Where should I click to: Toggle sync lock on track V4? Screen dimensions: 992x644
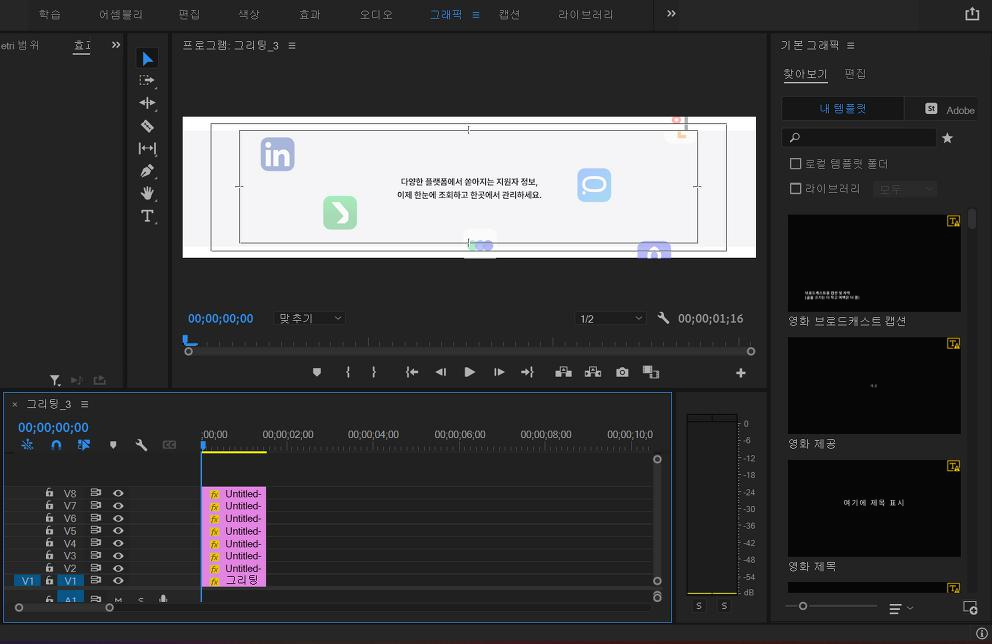pyautogui.click(x=96, y=542)
